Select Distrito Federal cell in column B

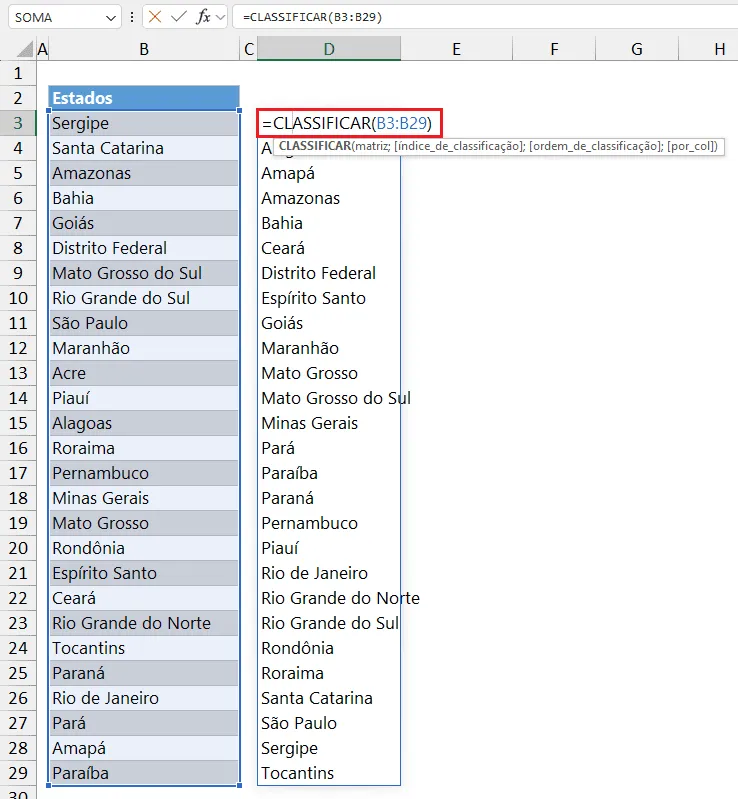[144, 248]
